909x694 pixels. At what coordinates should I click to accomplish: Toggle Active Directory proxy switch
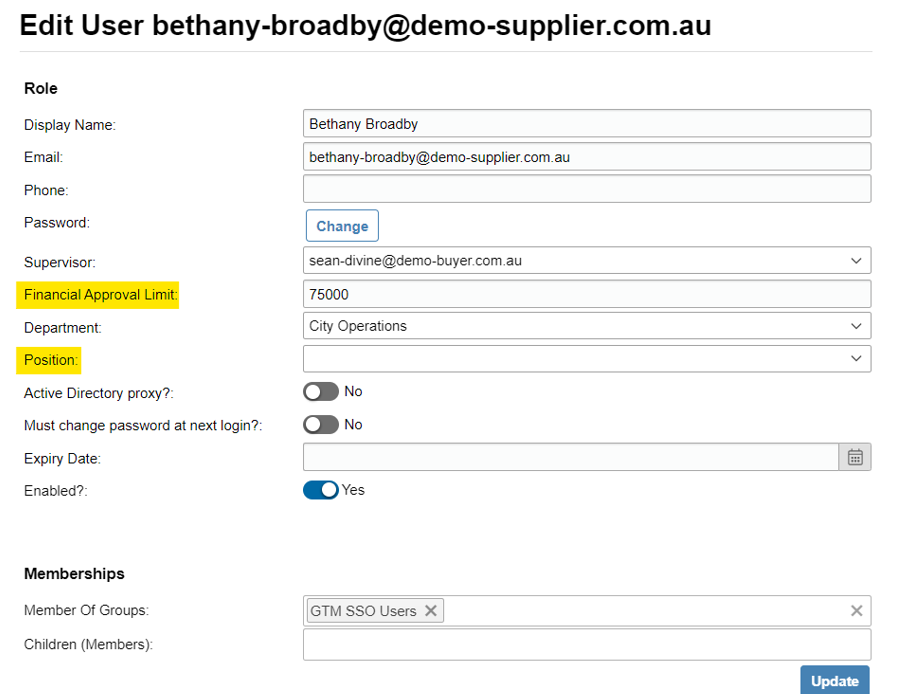pyautogui.click(x=321, y=392)
